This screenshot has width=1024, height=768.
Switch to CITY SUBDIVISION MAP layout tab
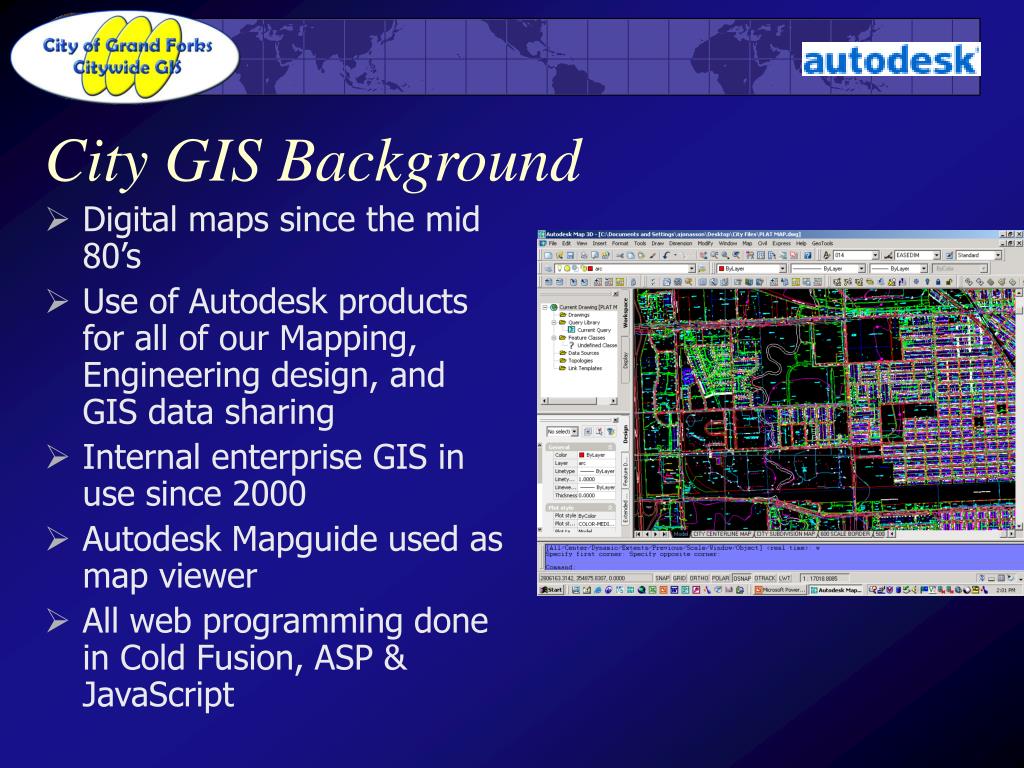(786, 534)
